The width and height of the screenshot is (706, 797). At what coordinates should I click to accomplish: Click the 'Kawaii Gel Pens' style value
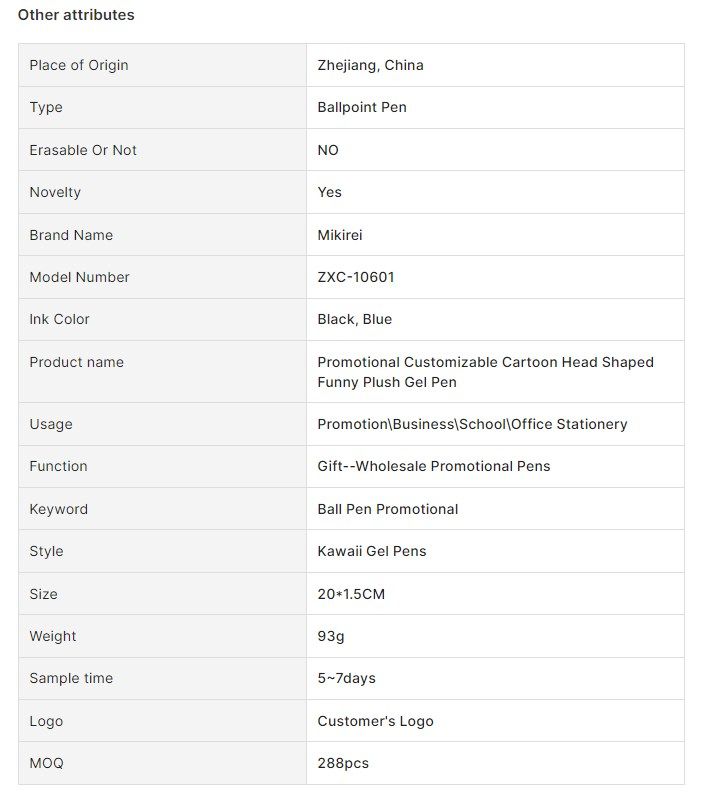(372, 551)
